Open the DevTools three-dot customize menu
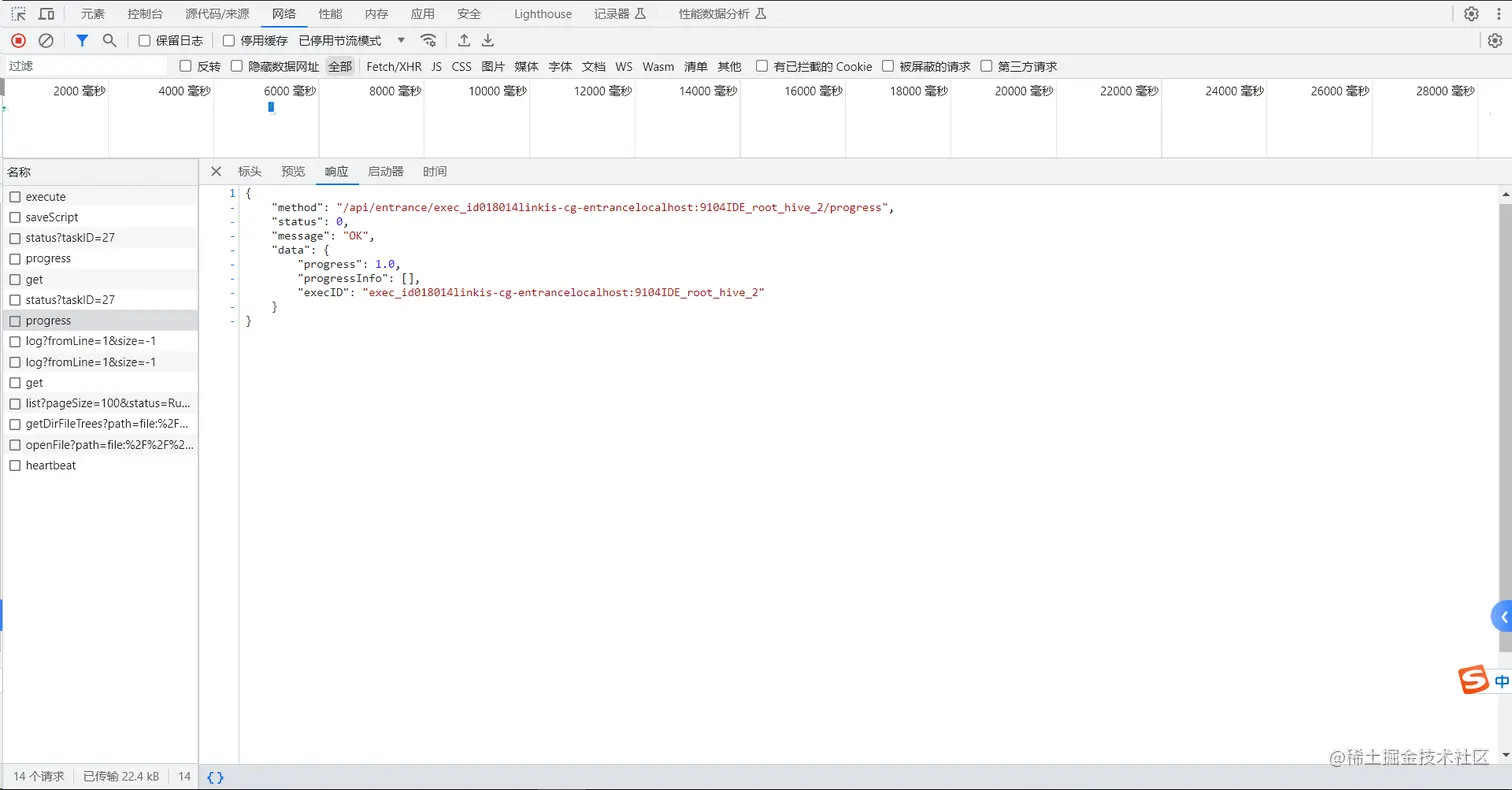The width and height of the screenshot is (1512, 790). pyautogui.click(x=1497, y=14)
